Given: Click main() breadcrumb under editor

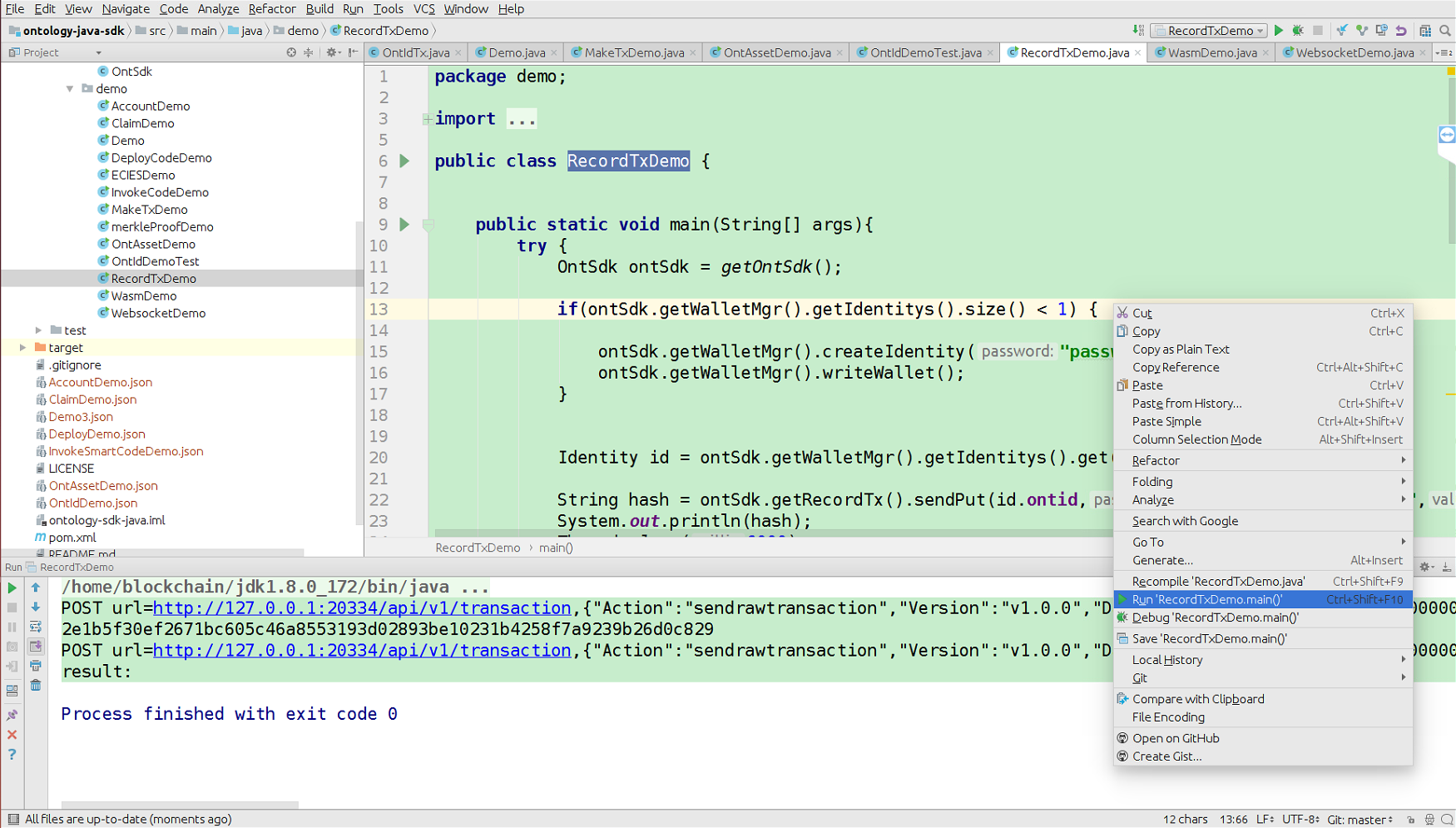Looking at the screenshot, I should pyautogui.click(x=556, y=548).
